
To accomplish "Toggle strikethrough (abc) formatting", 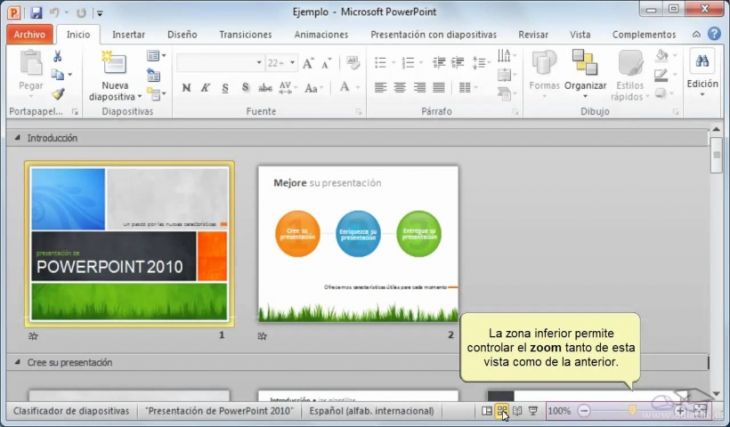I will [x=265, y=88].
